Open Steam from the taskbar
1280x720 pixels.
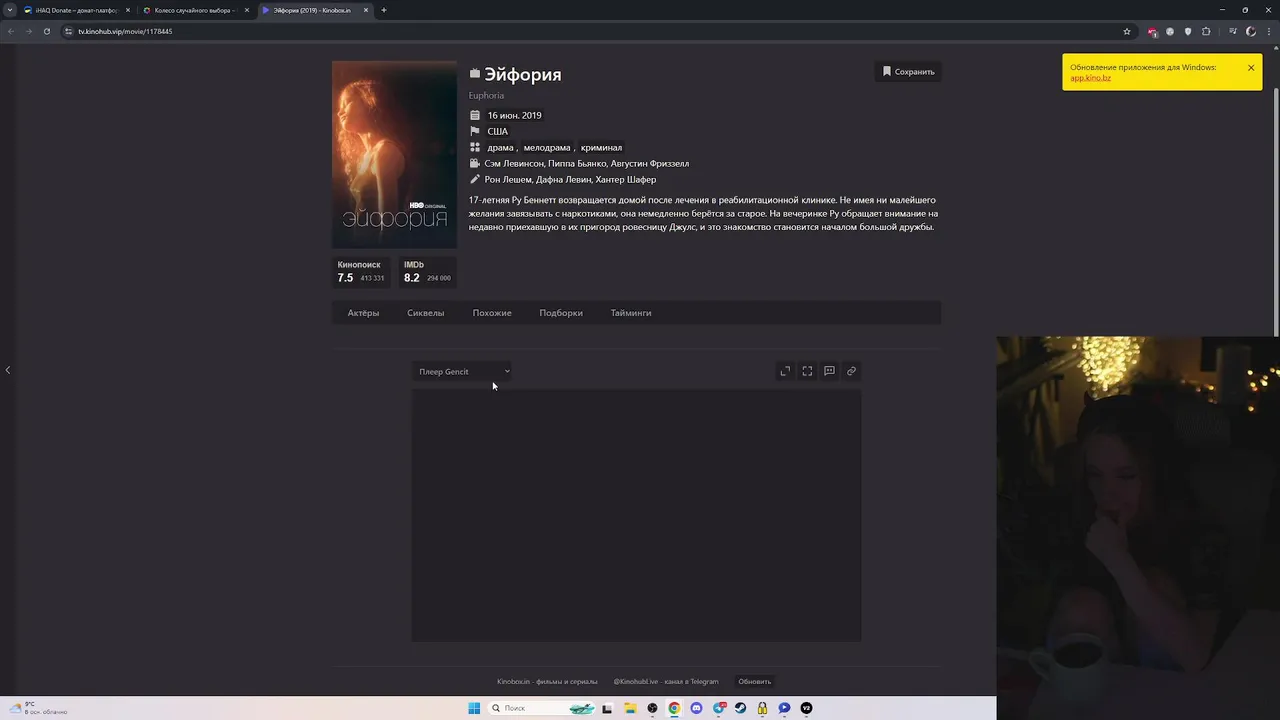740,708
